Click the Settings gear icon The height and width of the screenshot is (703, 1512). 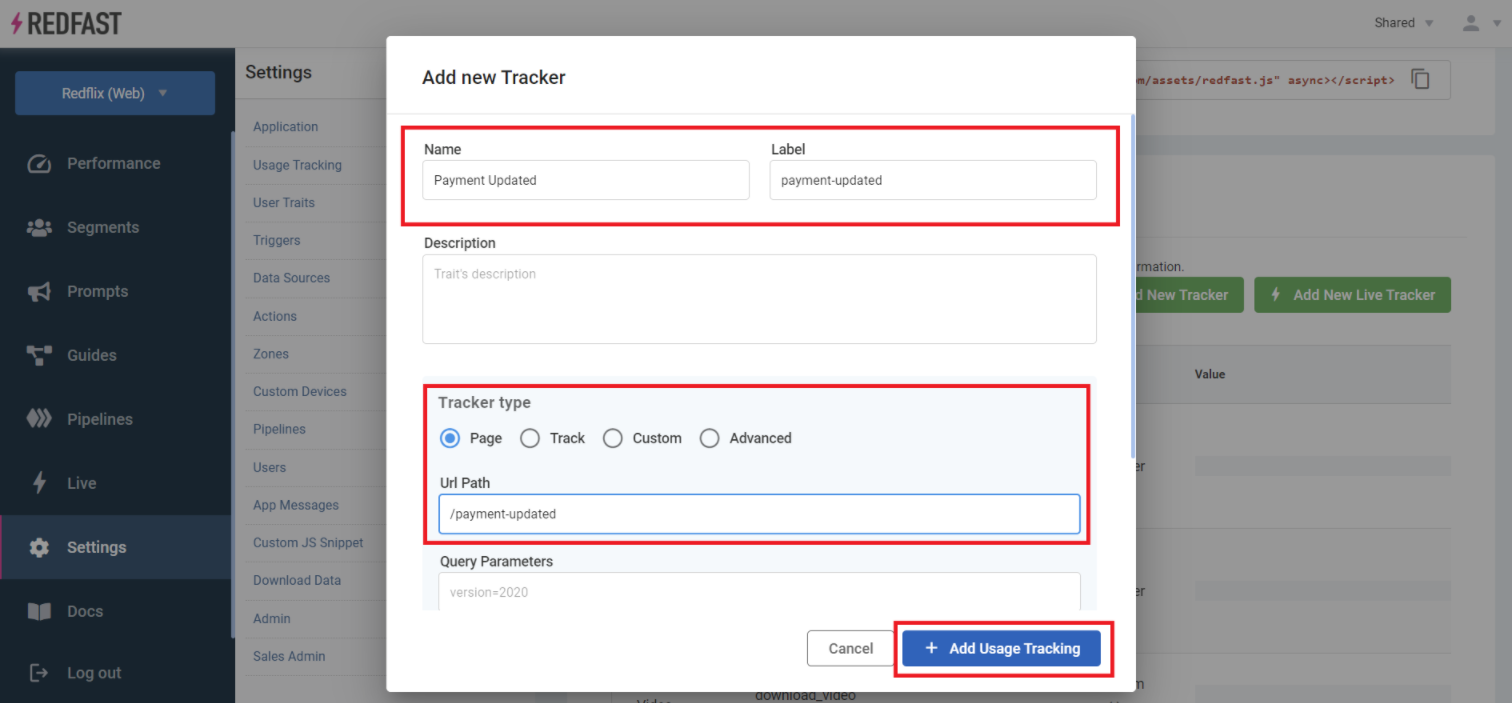coord(39,547)
